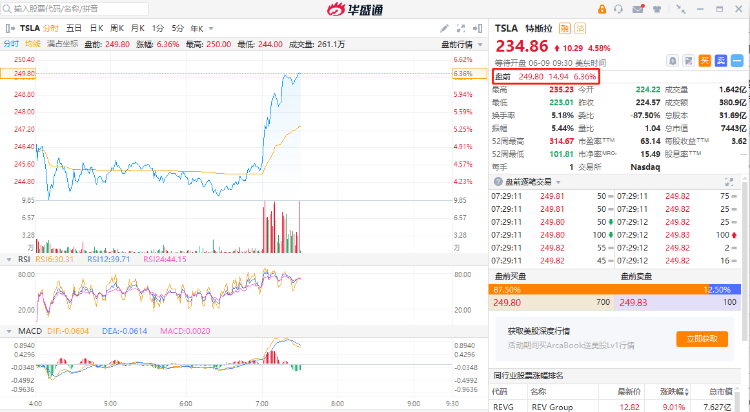Switch to the 1分 chart tab
Viewport: 750px width, 412px height.
pos(158,28)
